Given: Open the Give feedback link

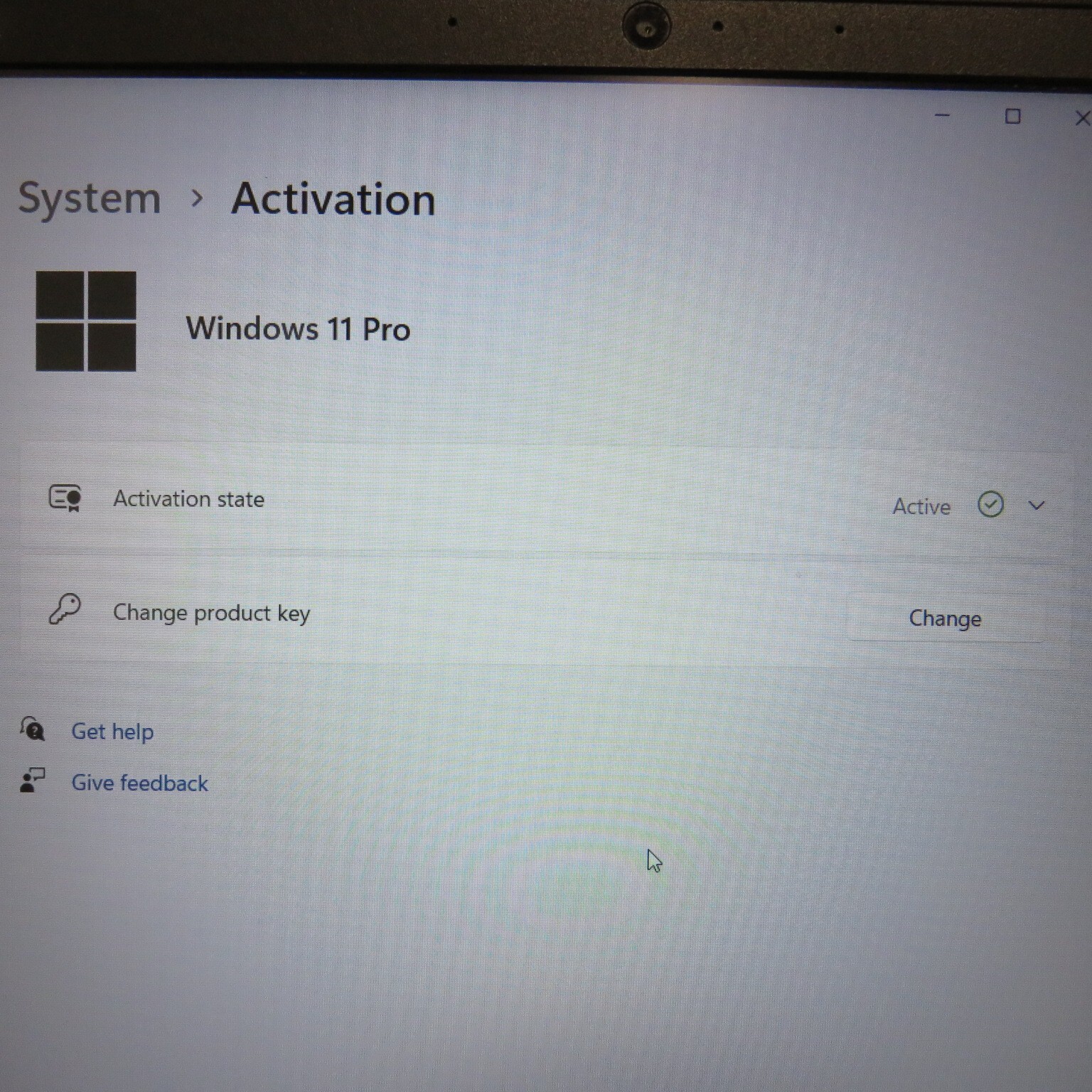Looking at the screenshot, I should (139, 783).
